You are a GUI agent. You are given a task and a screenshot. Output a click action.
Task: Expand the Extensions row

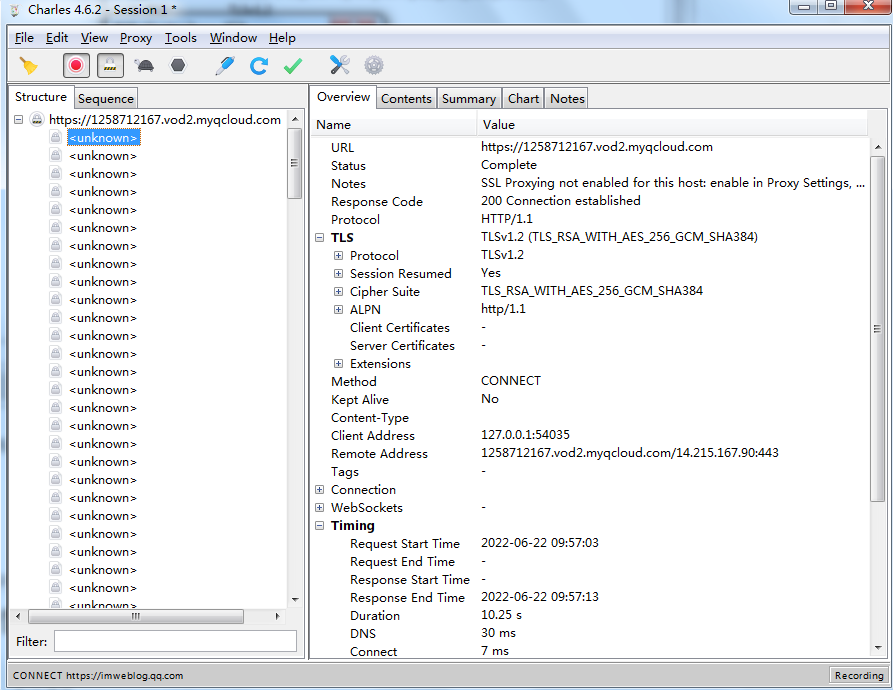pos(338,363)
